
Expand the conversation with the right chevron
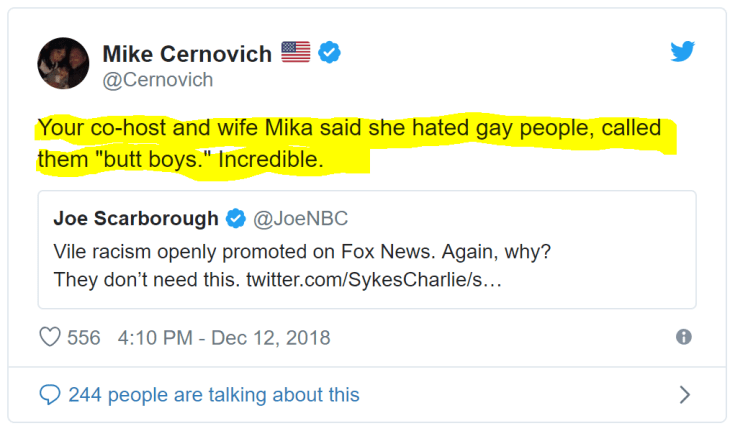(x=684, y=395)
